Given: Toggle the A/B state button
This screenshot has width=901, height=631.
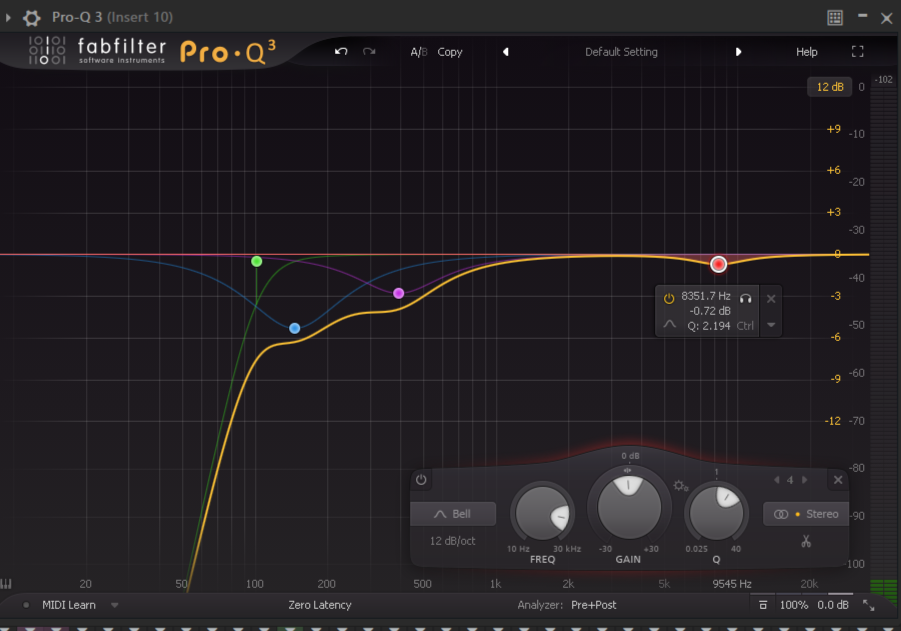Looking at the screenshot, I should (419, 52).
